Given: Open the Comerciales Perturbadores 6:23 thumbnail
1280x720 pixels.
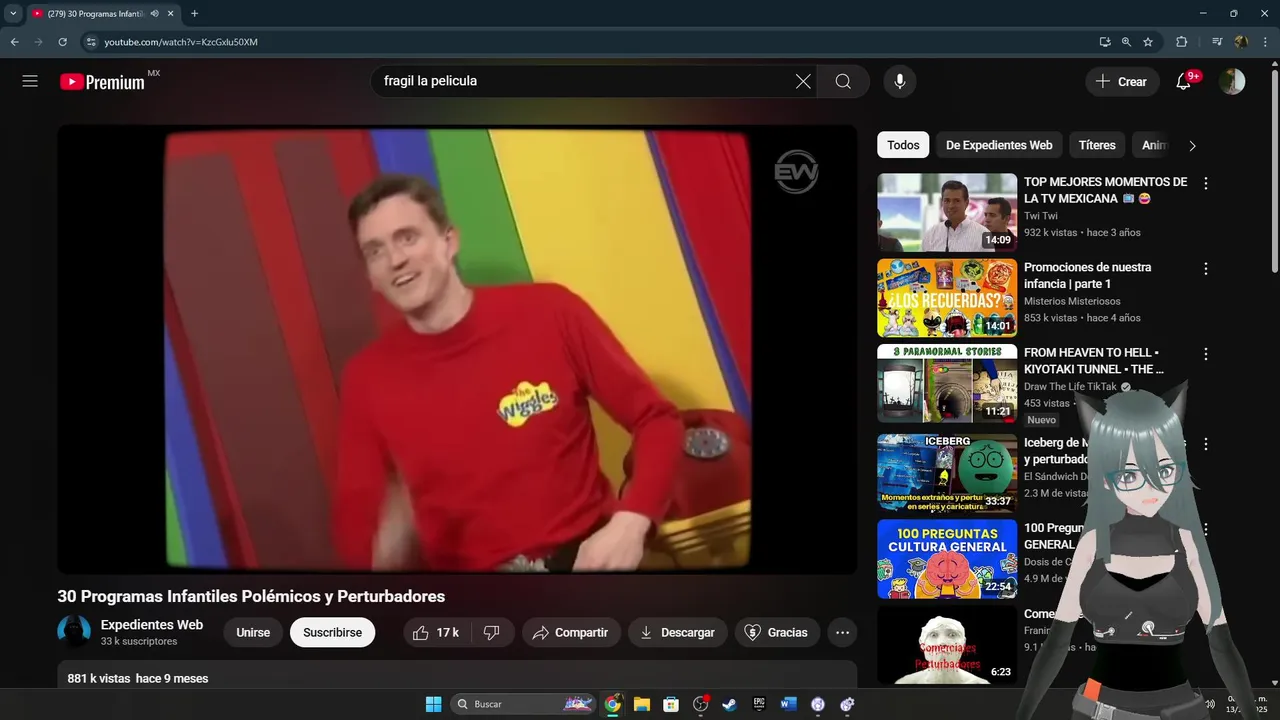Looking at the screenshot, I should pos(947,645).
